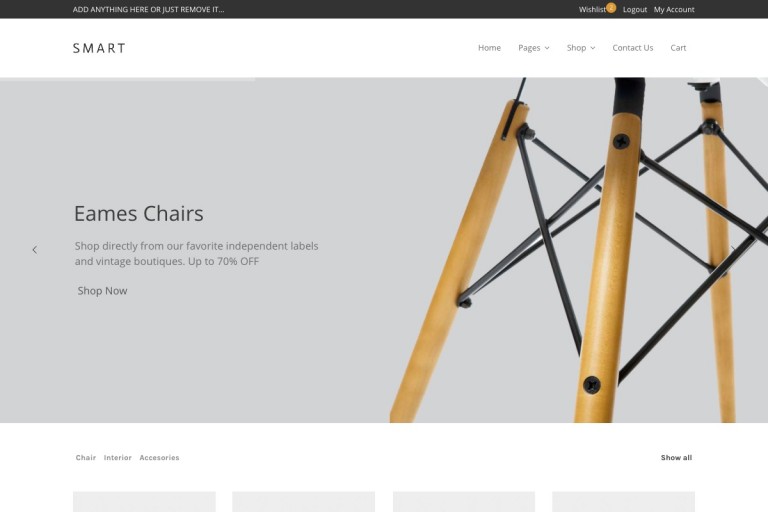Expand the Shop menu chevron

593,48
